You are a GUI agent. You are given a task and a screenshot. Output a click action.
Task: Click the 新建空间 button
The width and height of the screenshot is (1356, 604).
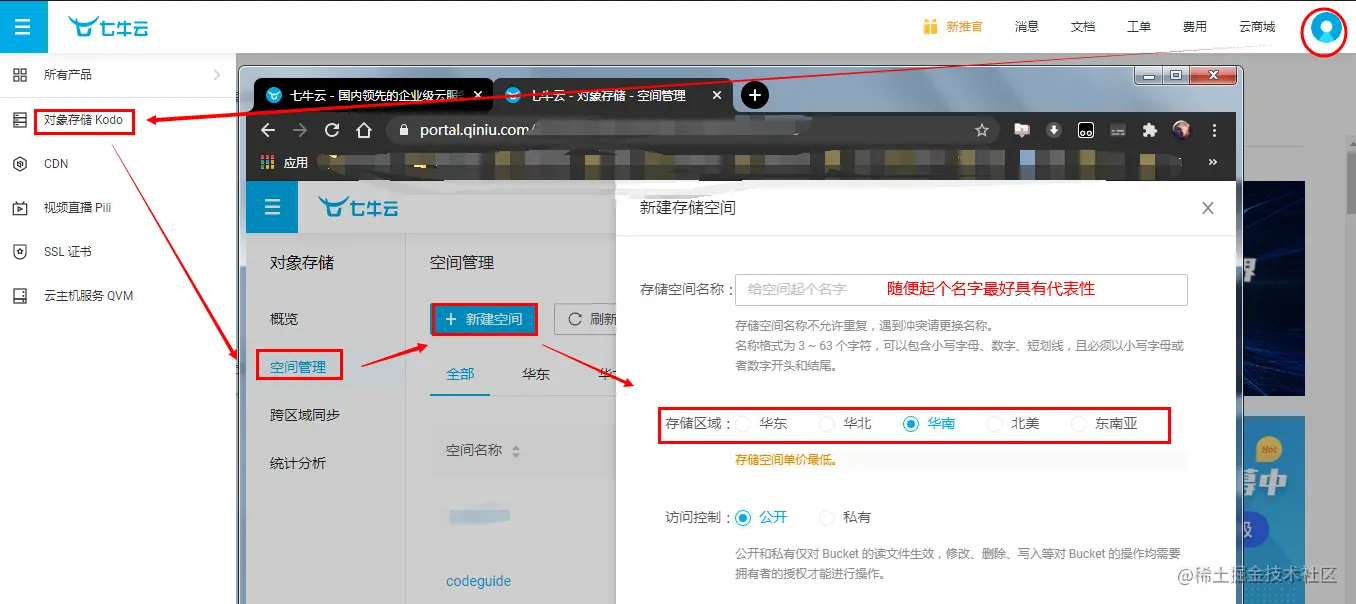coord(483,319)
